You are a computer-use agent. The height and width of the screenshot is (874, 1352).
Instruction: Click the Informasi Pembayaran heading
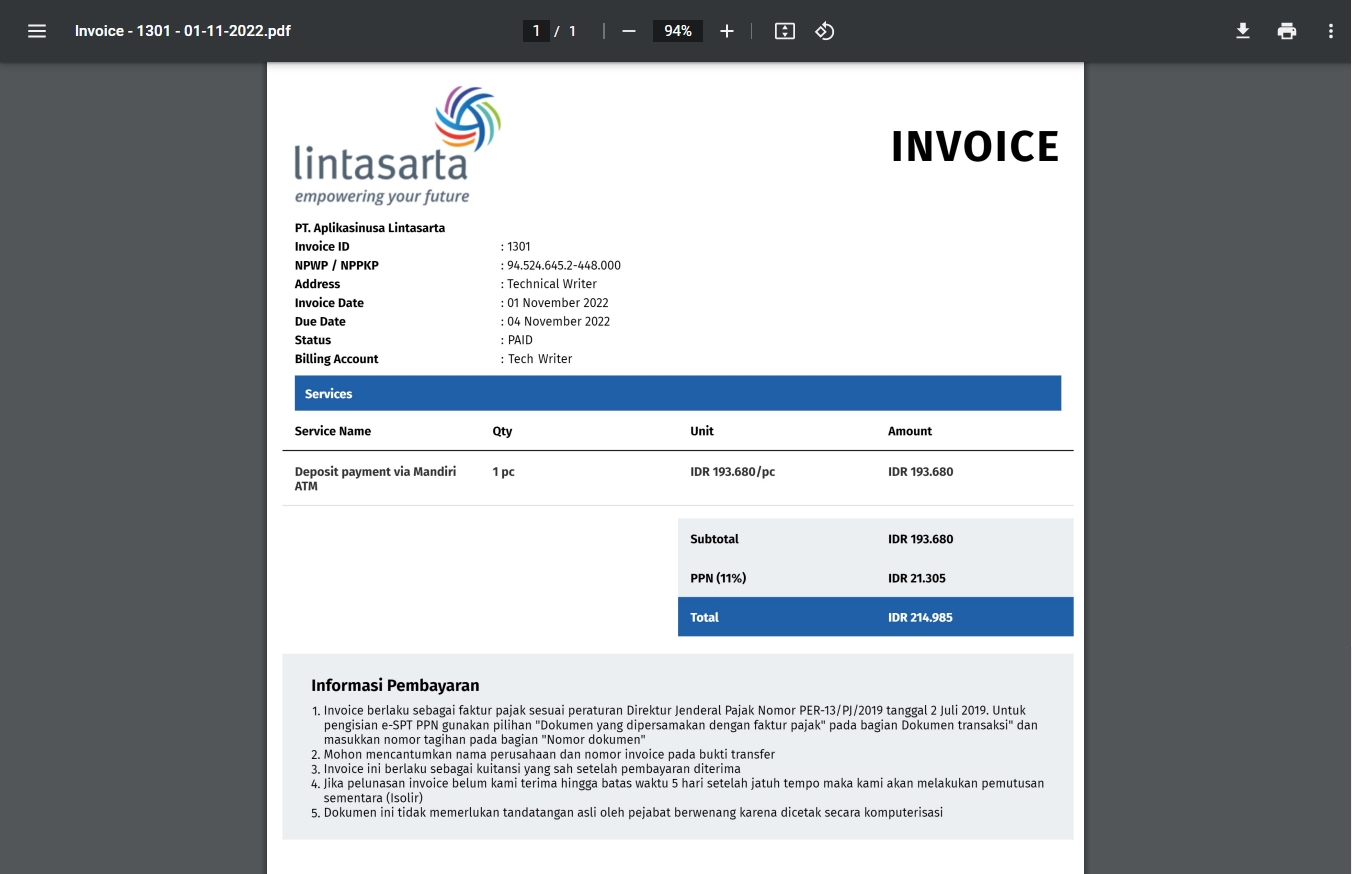(x=395, y=685)
